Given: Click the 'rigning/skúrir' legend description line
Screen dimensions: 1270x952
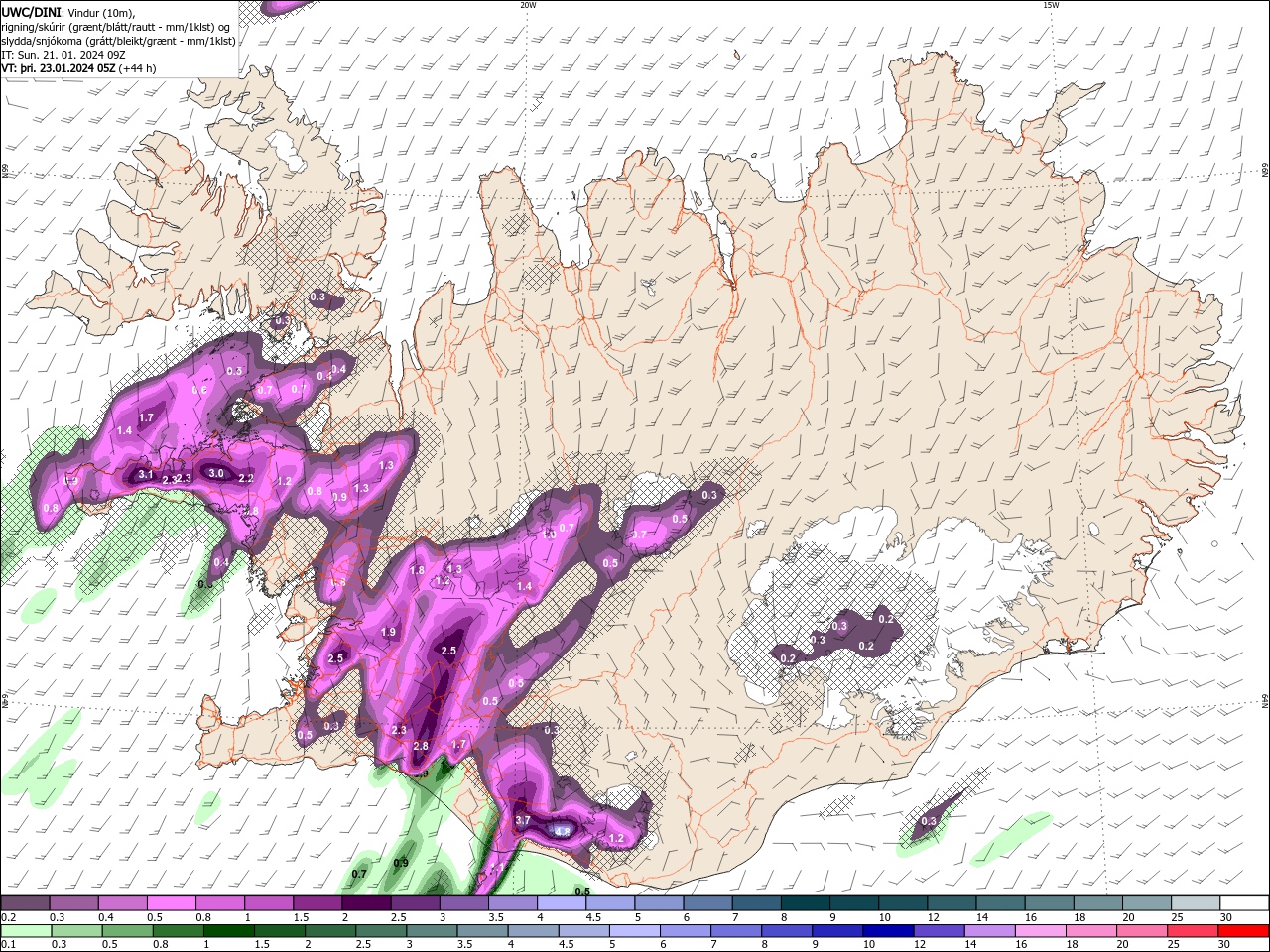Looking at the screenshot, I should point(117,26).
